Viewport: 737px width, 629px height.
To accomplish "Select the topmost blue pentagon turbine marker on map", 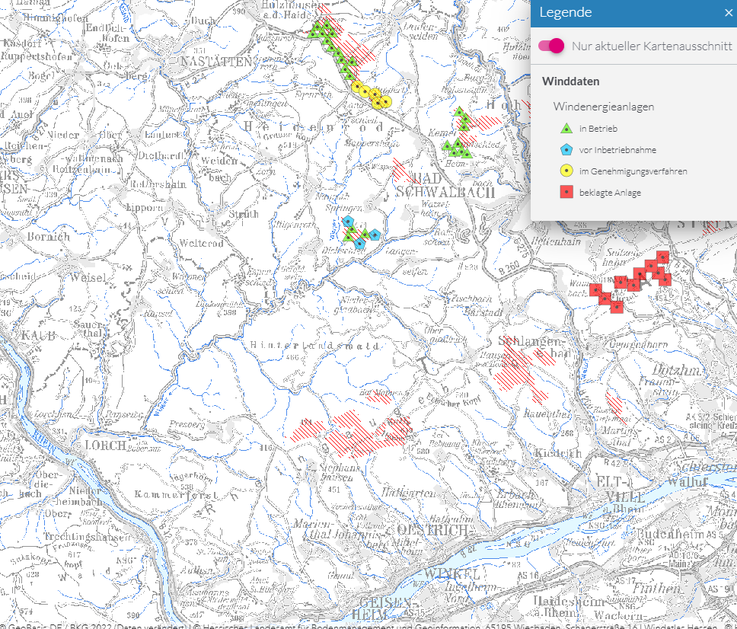I will coord(348,221).
